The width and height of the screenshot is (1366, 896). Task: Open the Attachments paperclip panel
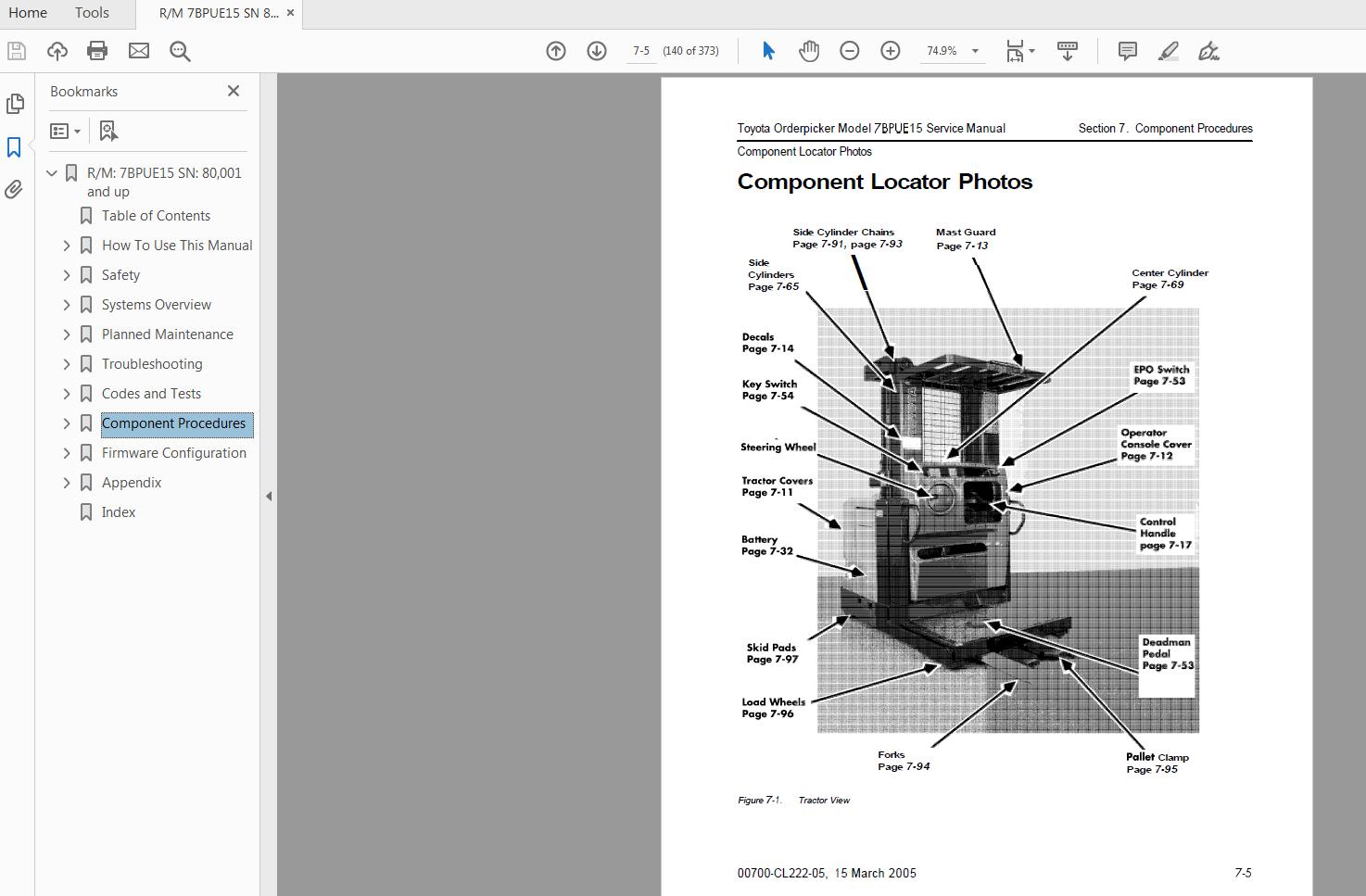pyautogui.click(x=14, y=190)
